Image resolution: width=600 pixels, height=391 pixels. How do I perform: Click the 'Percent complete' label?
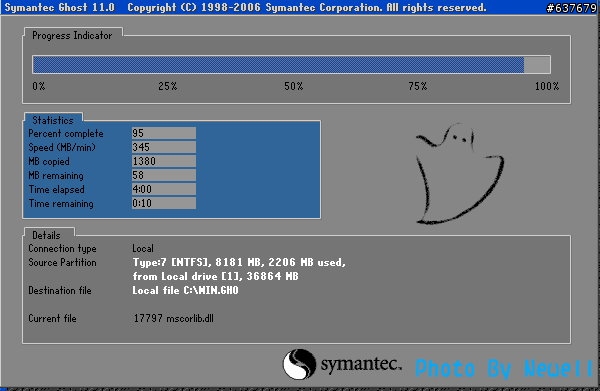coord(66,134)
